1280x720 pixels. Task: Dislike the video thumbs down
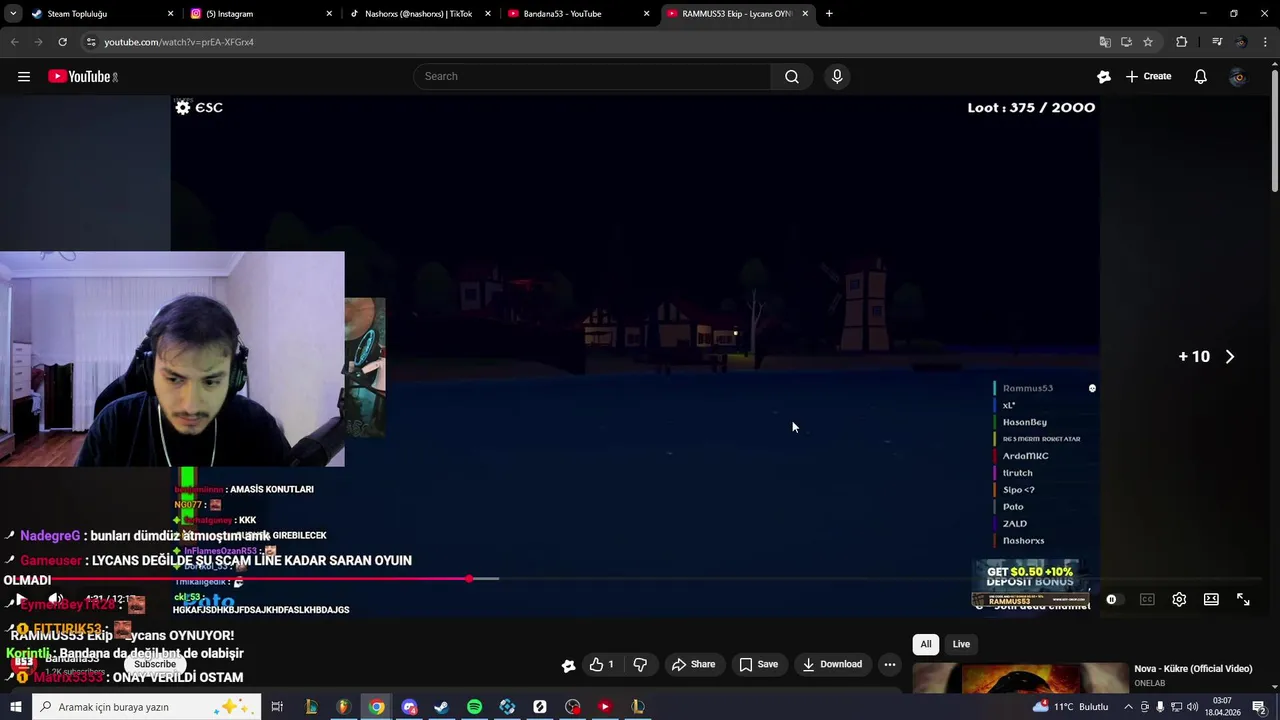640,664
